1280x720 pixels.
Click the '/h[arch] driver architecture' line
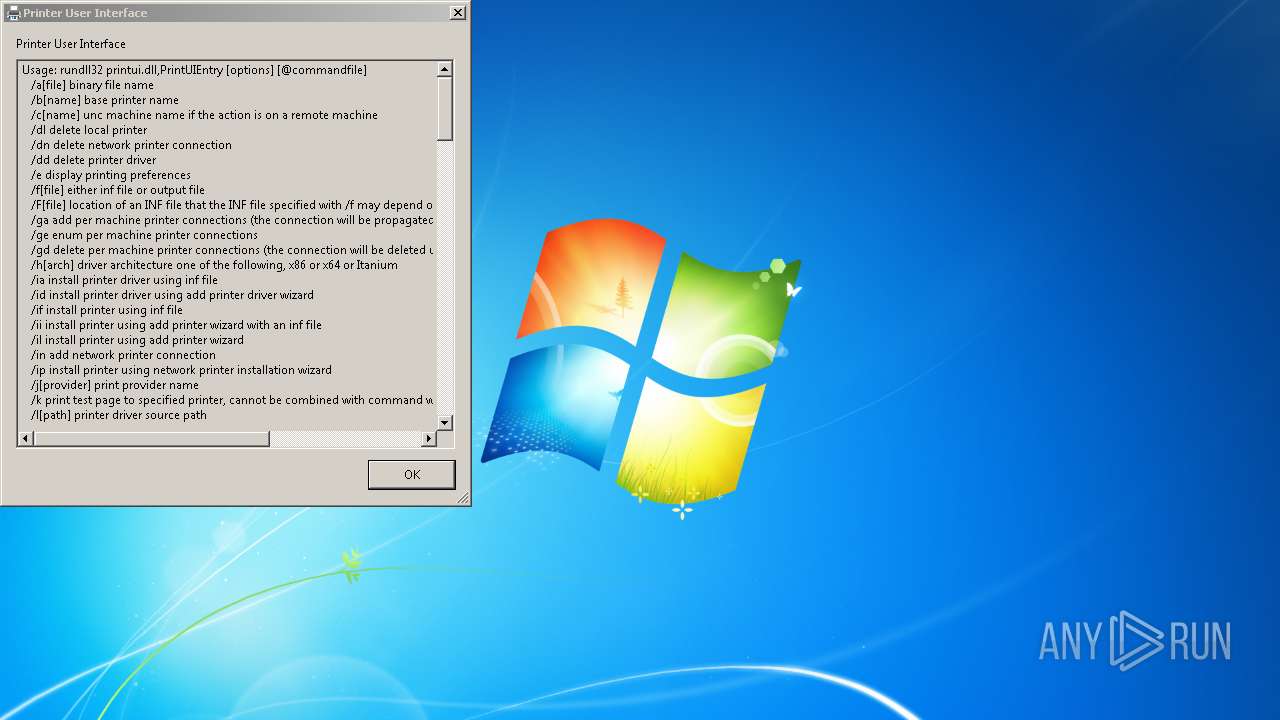click(x=214, y=265)
